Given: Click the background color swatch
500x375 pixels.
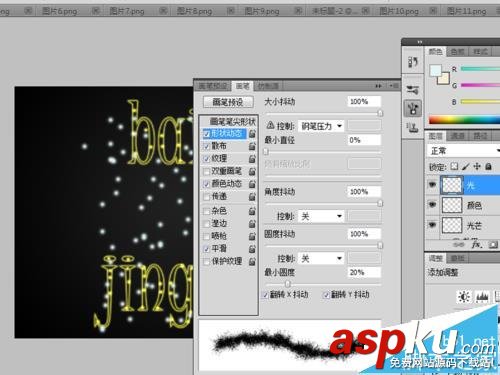Looking at the screenshot, I should coord(445,79).
